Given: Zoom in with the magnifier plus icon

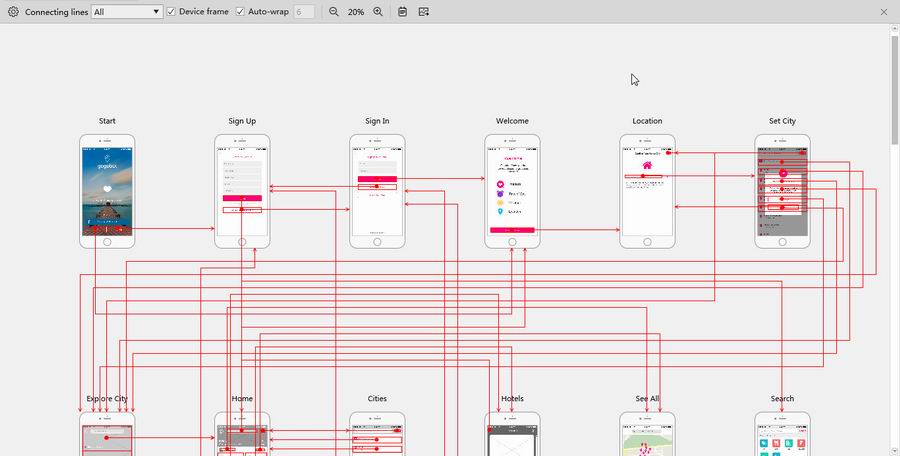Looking at the screenshot, I should click(378, 11).
